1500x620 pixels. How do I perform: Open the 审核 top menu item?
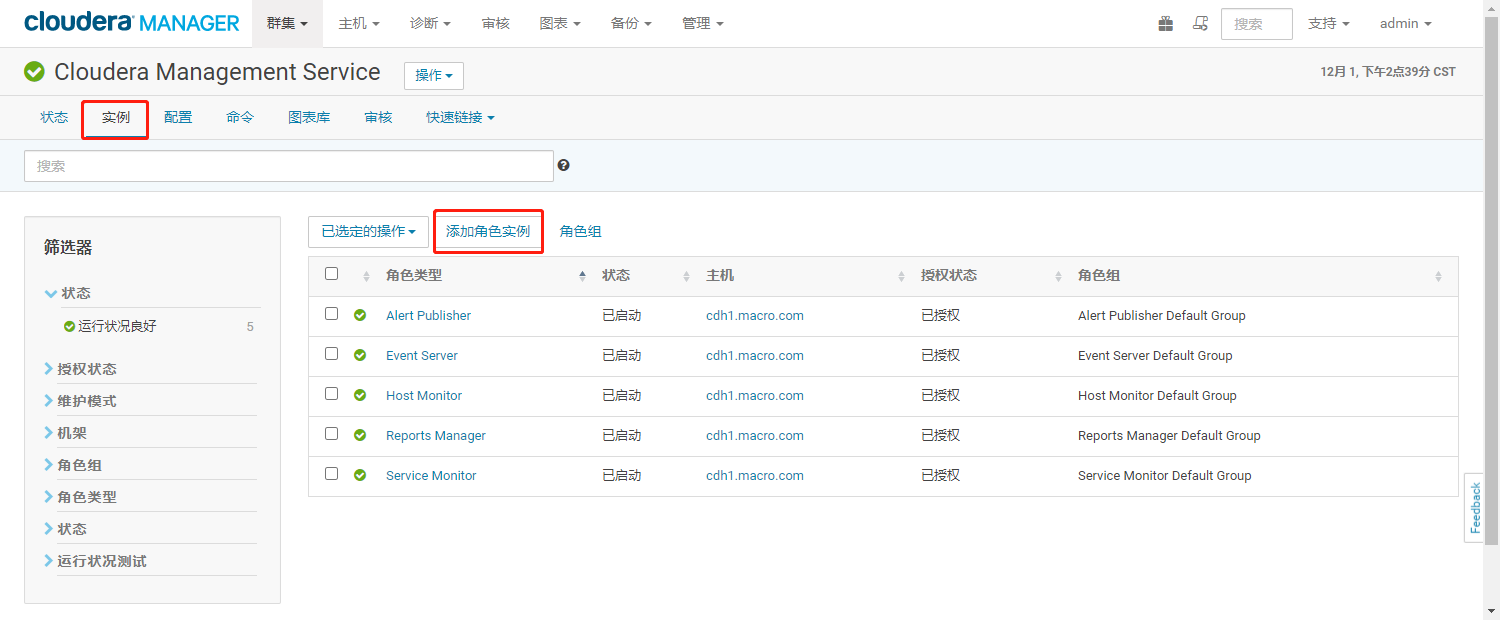pyautogui.click(x=496, y=23)
